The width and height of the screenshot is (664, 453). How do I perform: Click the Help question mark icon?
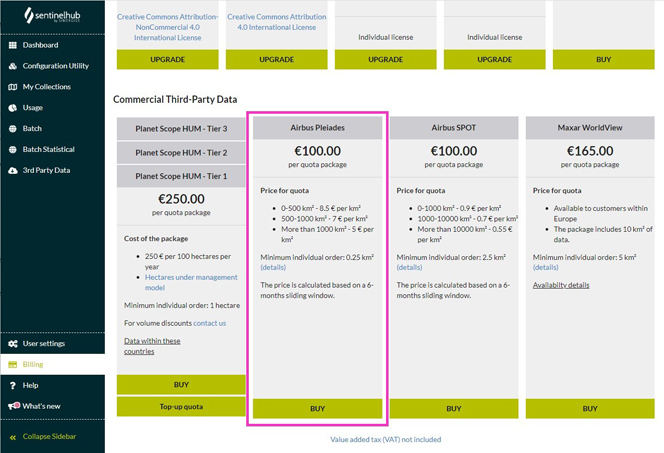point(13,385)
